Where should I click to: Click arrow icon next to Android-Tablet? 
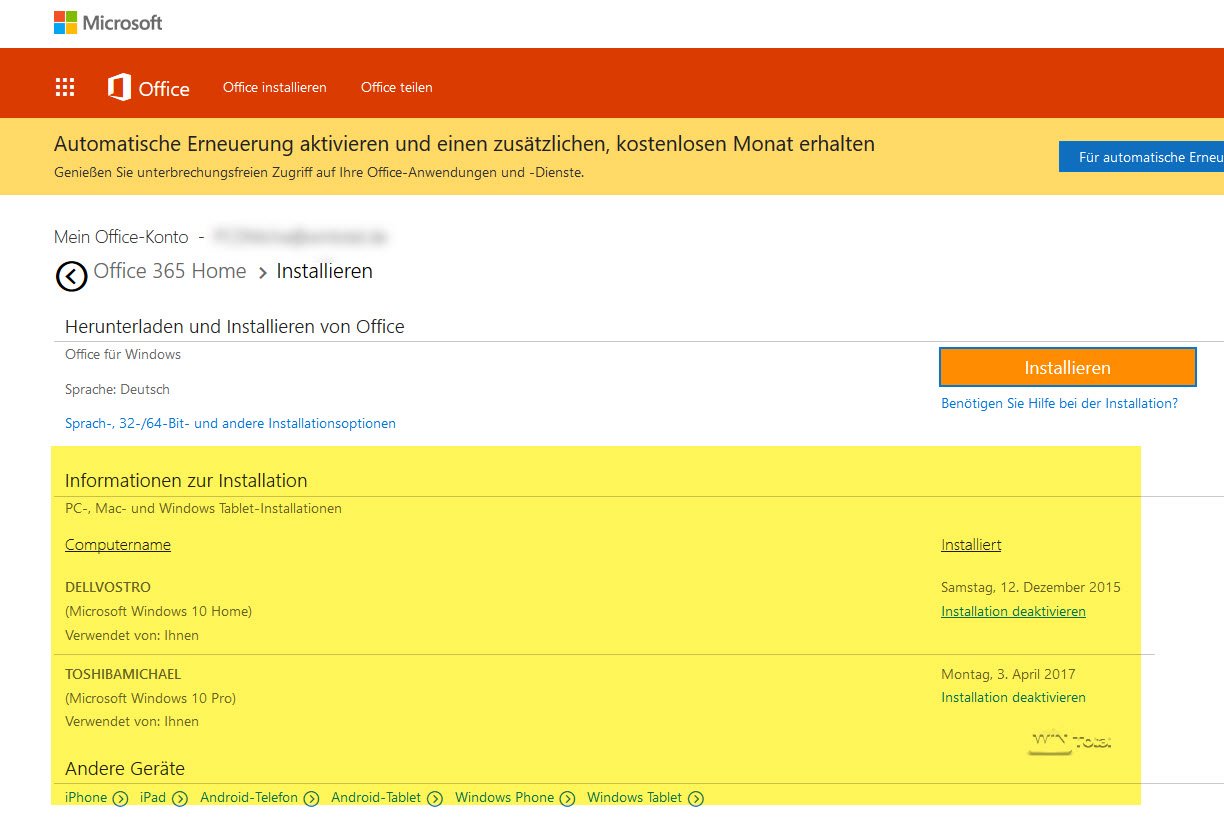[435, 798]
